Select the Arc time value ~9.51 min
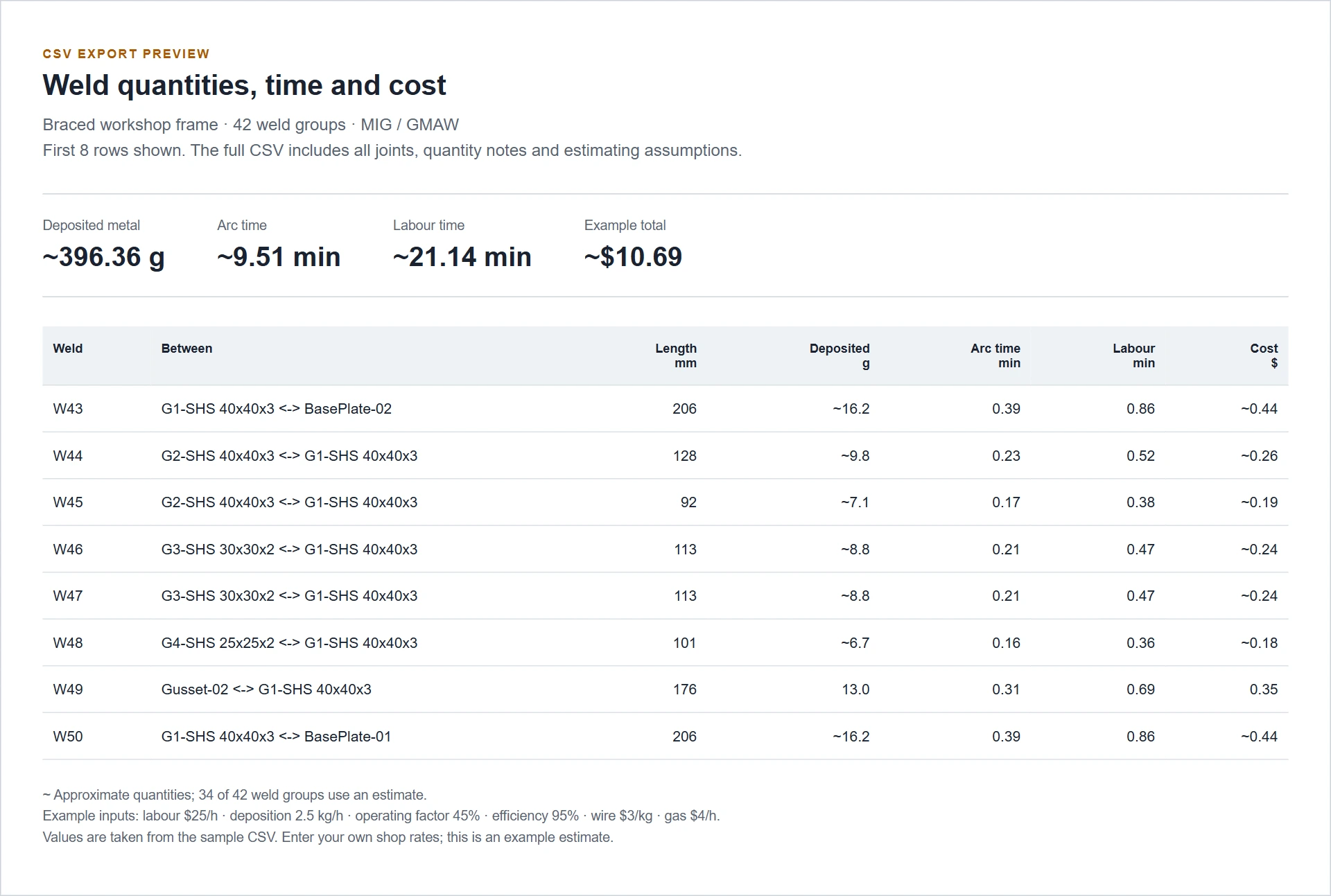 tap(279, 257)
